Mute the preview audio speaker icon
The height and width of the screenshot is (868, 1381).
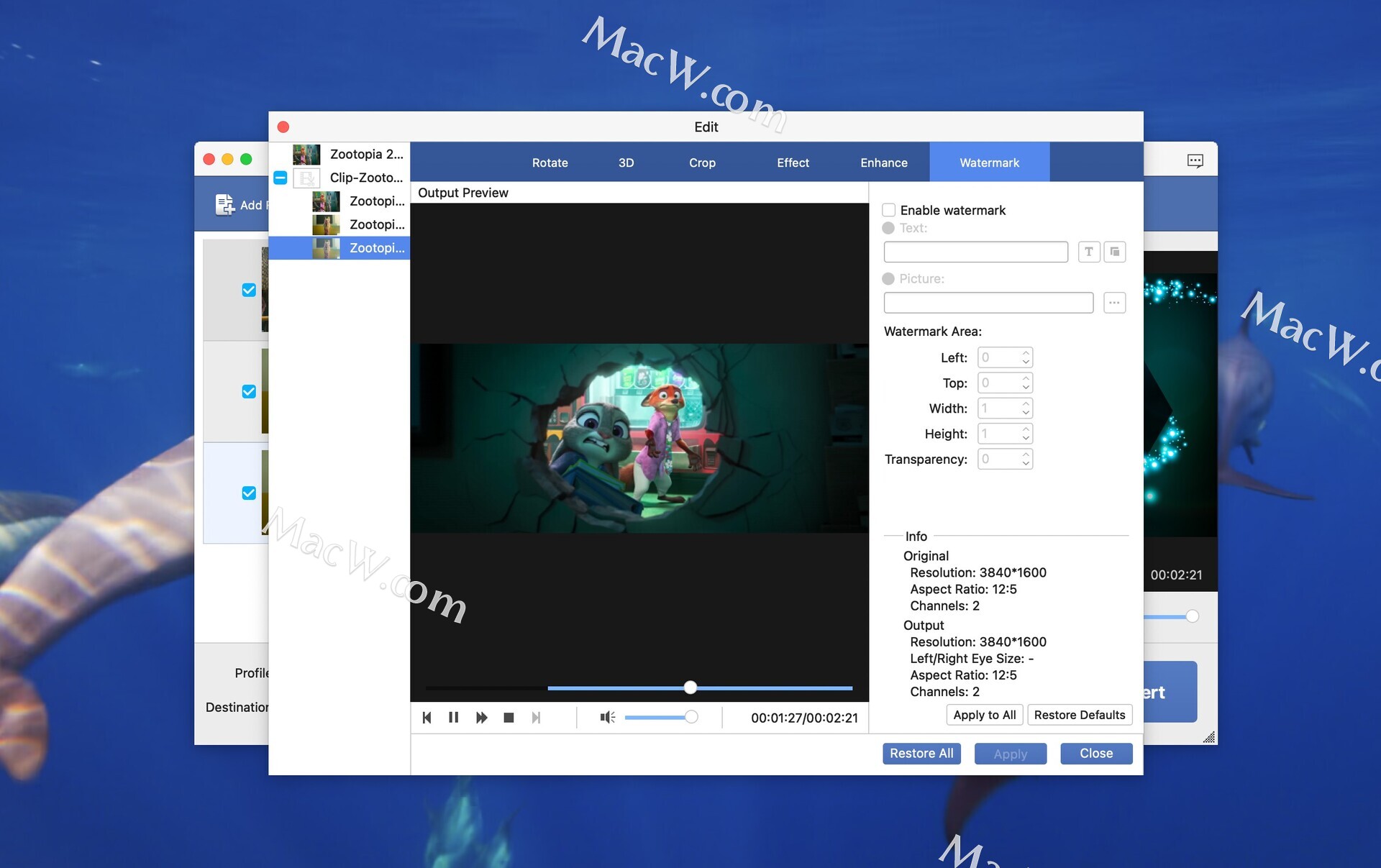coord(607,717)
